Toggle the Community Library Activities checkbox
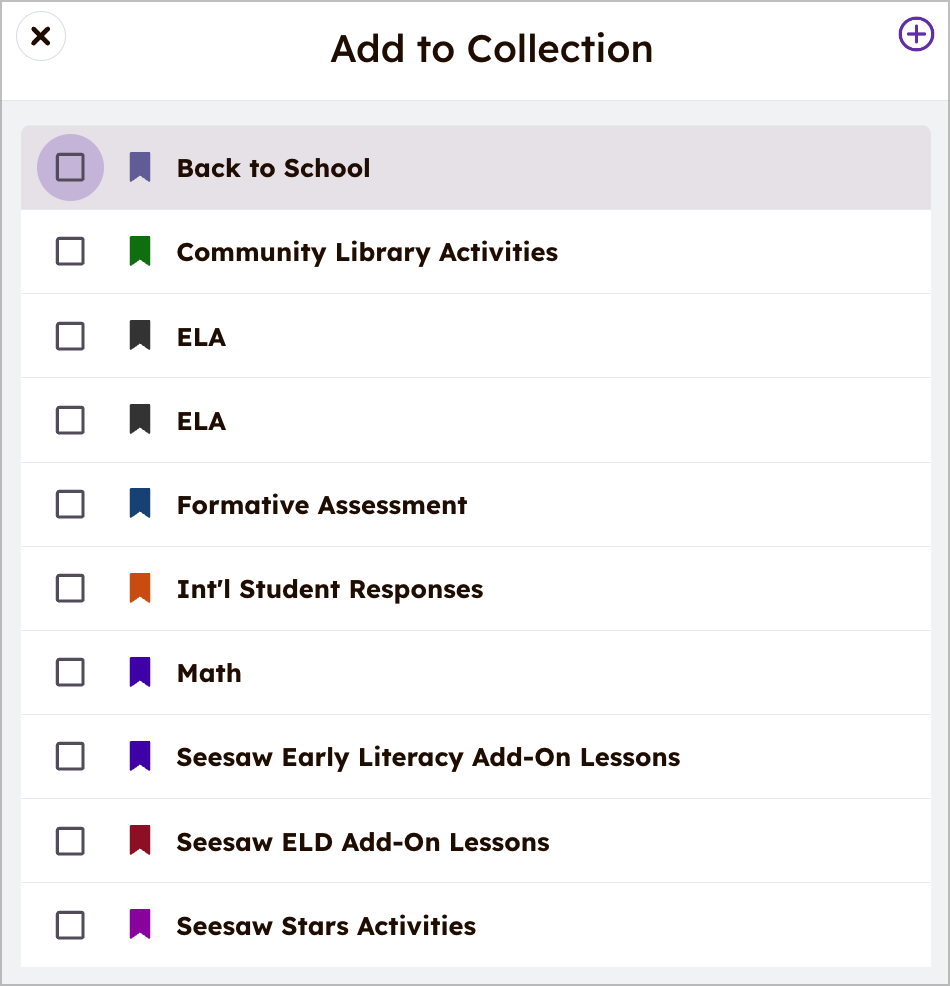This screenshot has width=950, height=986. coord(70,252)
